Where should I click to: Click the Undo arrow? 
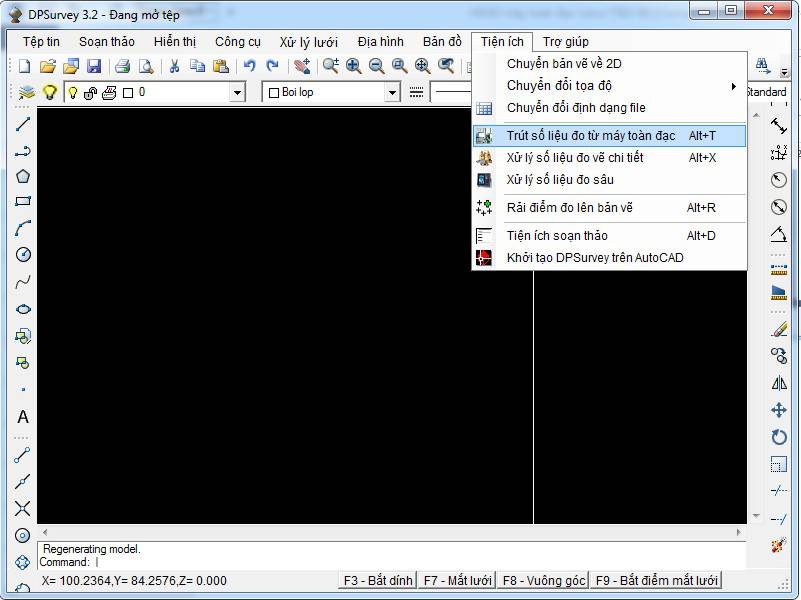coord(249,66)
